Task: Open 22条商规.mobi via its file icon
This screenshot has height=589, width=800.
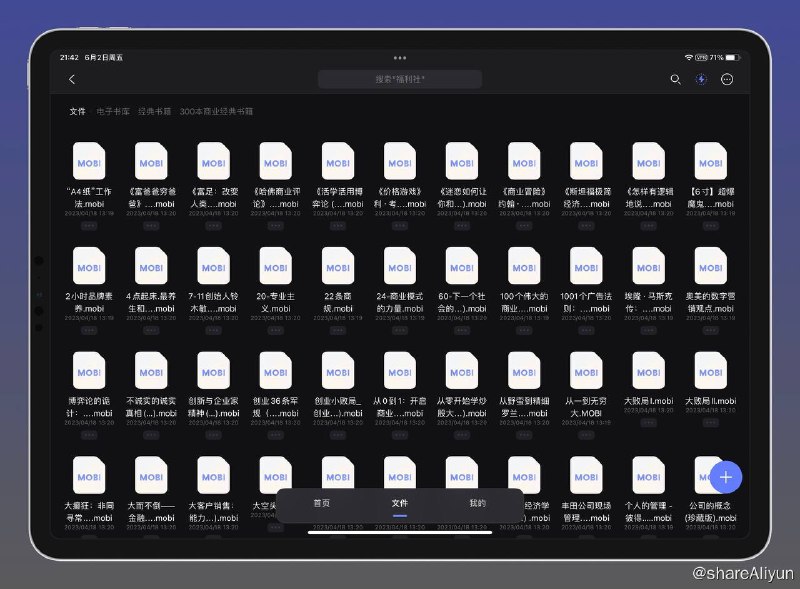Action: (x=337, y=265)
